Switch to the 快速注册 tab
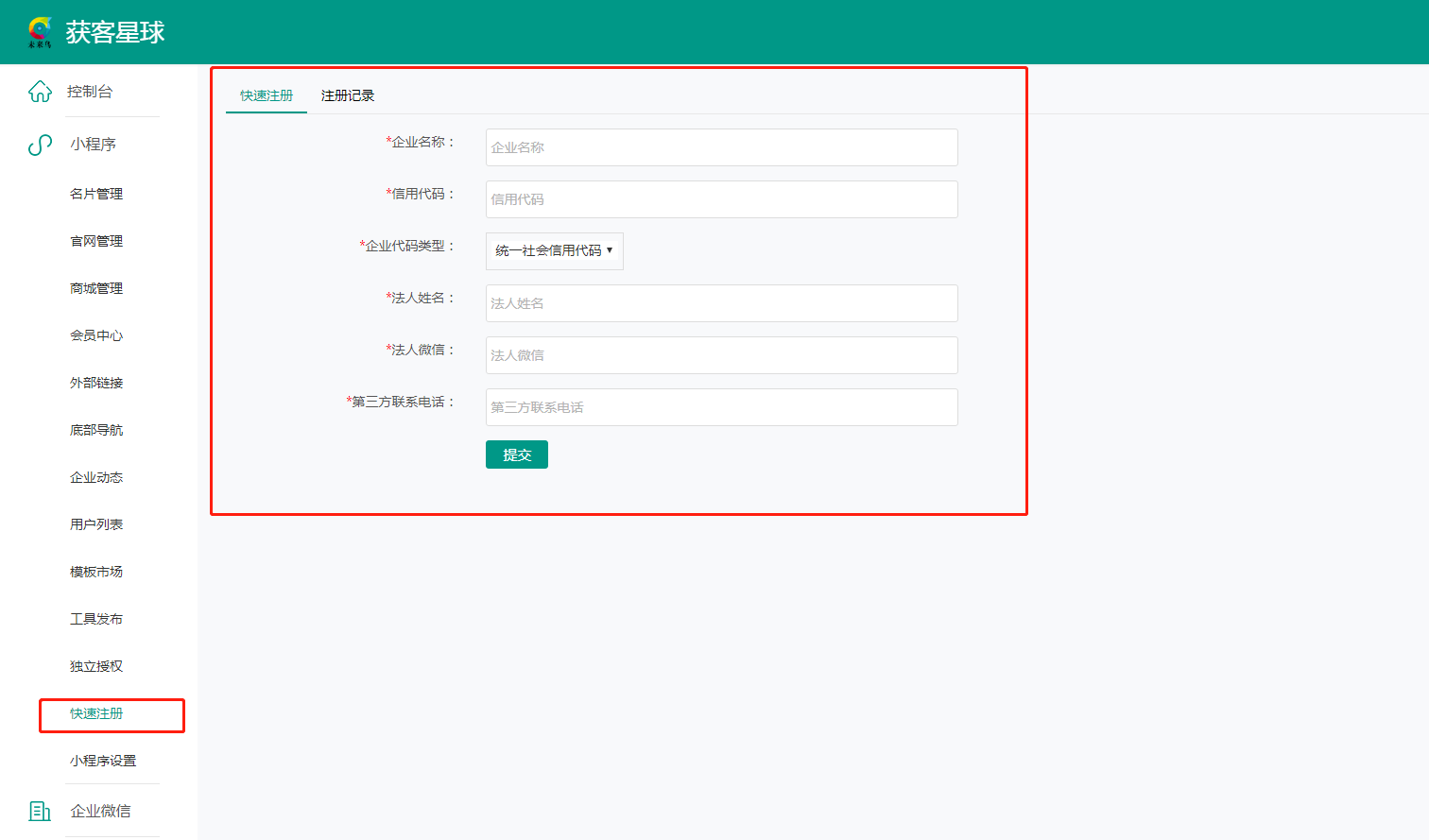1429x840 pixels. coord(267,95)
